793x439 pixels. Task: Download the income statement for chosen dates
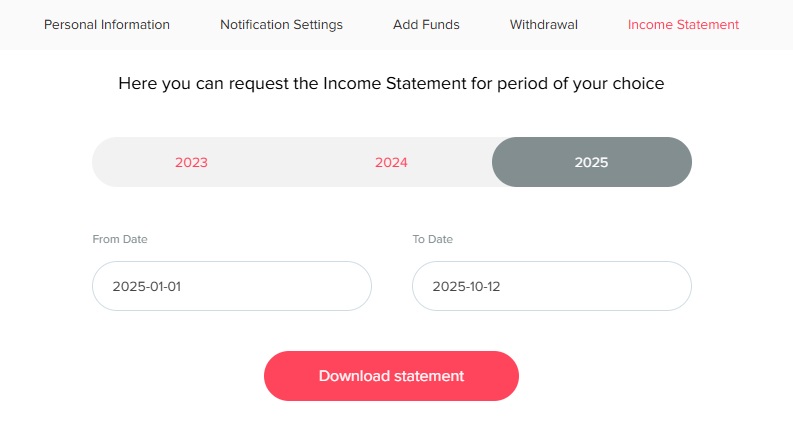[x=391, y=376]
